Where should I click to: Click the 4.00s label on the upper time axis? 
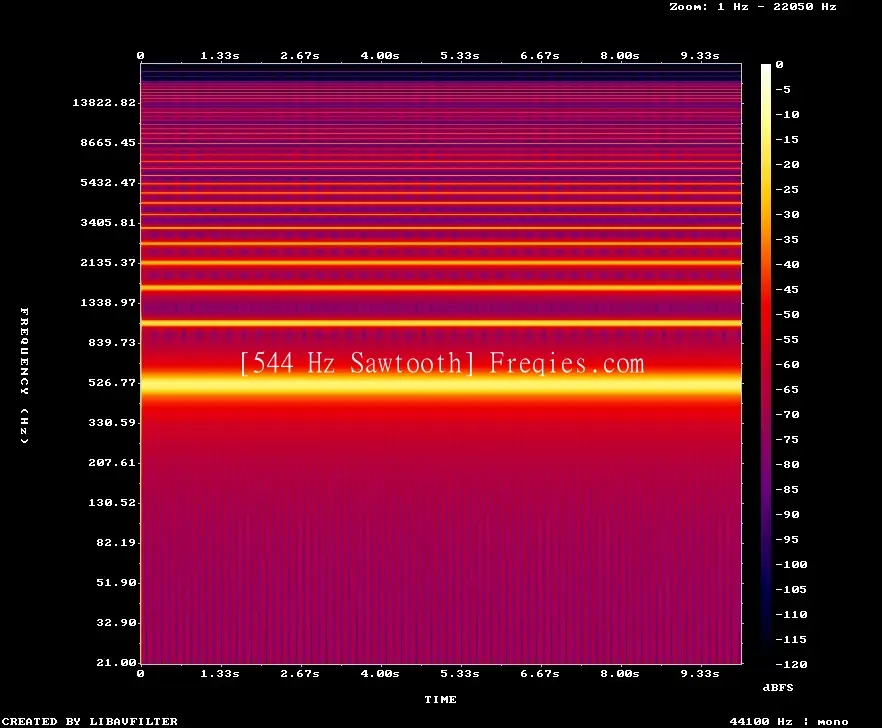tap(380, 56)
